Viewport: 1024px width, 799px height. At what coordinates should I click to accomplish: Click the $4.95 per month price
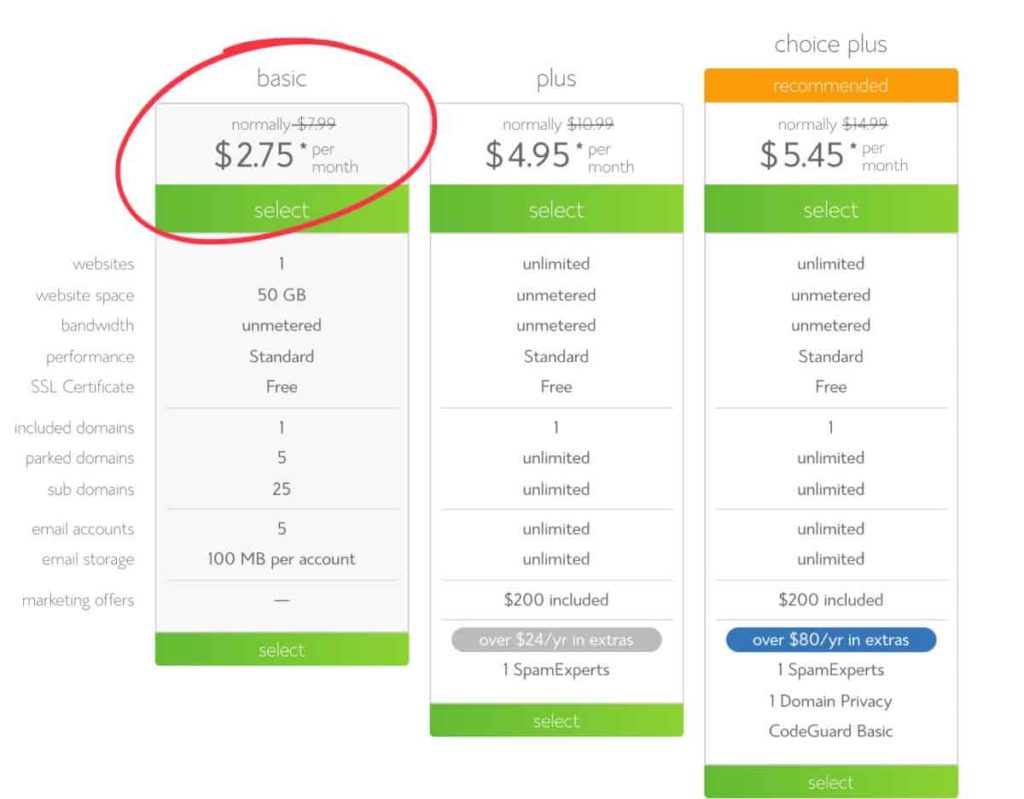558,156
